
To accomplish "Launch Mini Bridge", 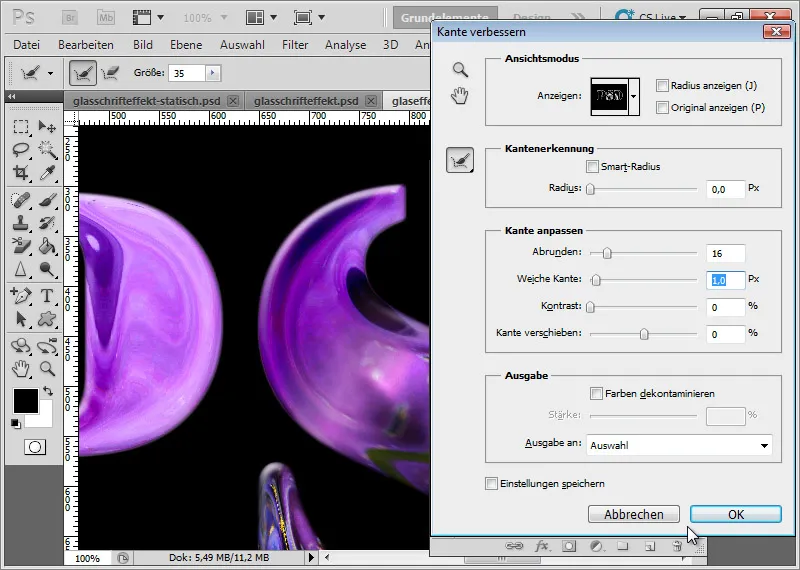I will [106, 18].
